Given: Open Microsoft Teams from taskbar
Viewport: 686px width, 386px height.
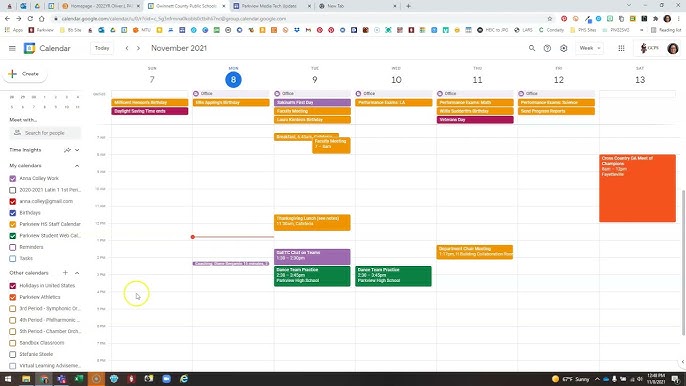Looking at the screenshot, I should [x=61, y=379].
